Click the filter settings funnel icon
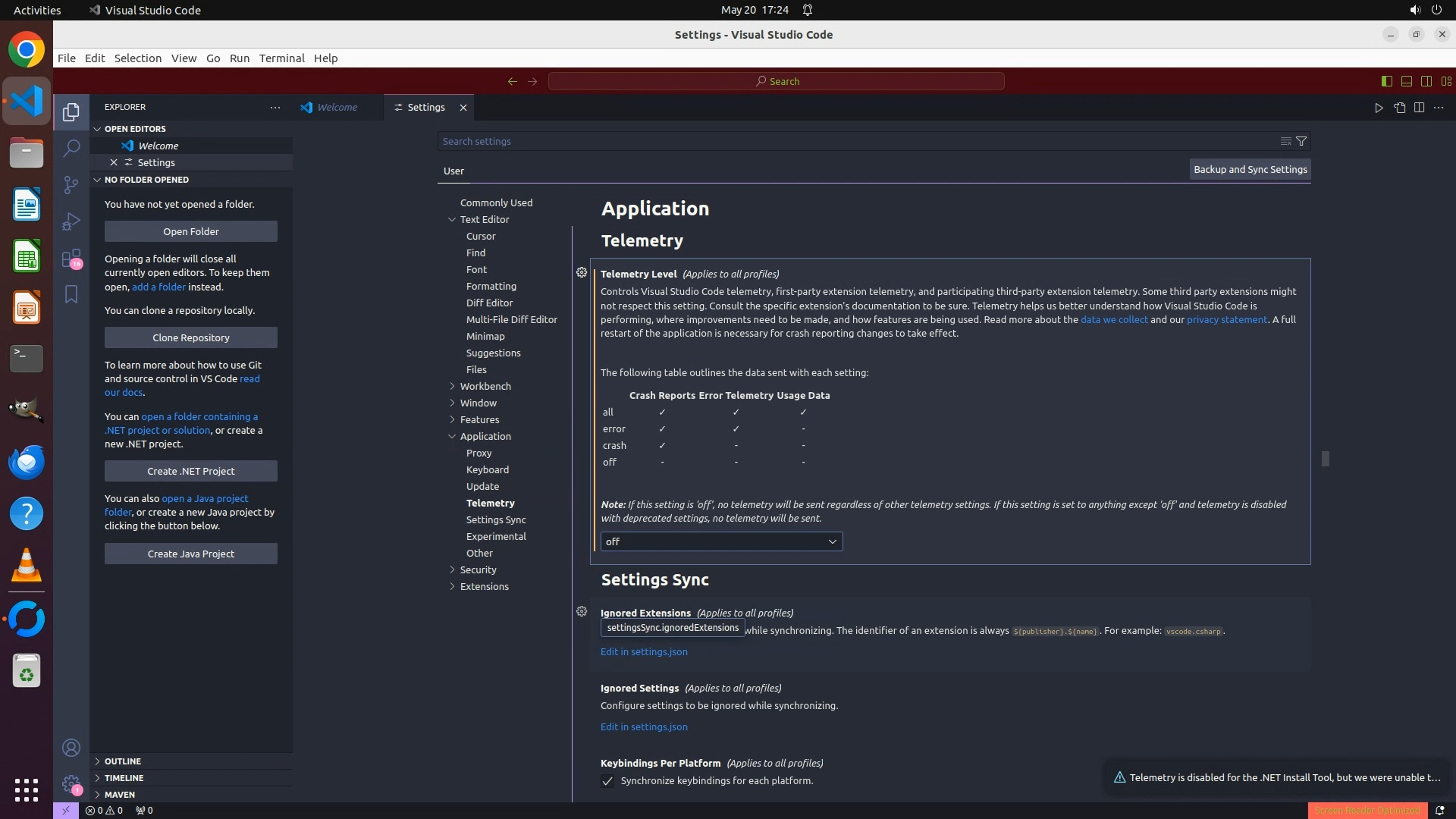 [x=1301, y=141]
